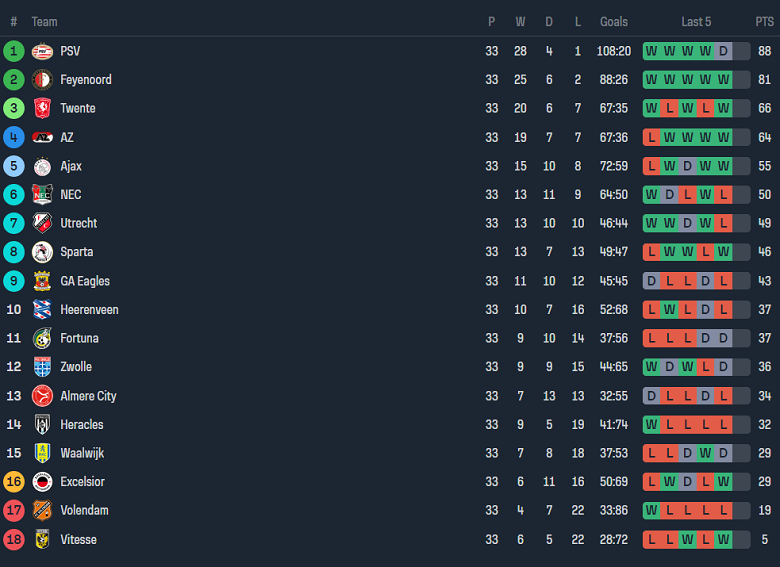The width and height of the screenshot is (780, 567).
Task: Click the Volendam club crest icon
Action: 42,510
